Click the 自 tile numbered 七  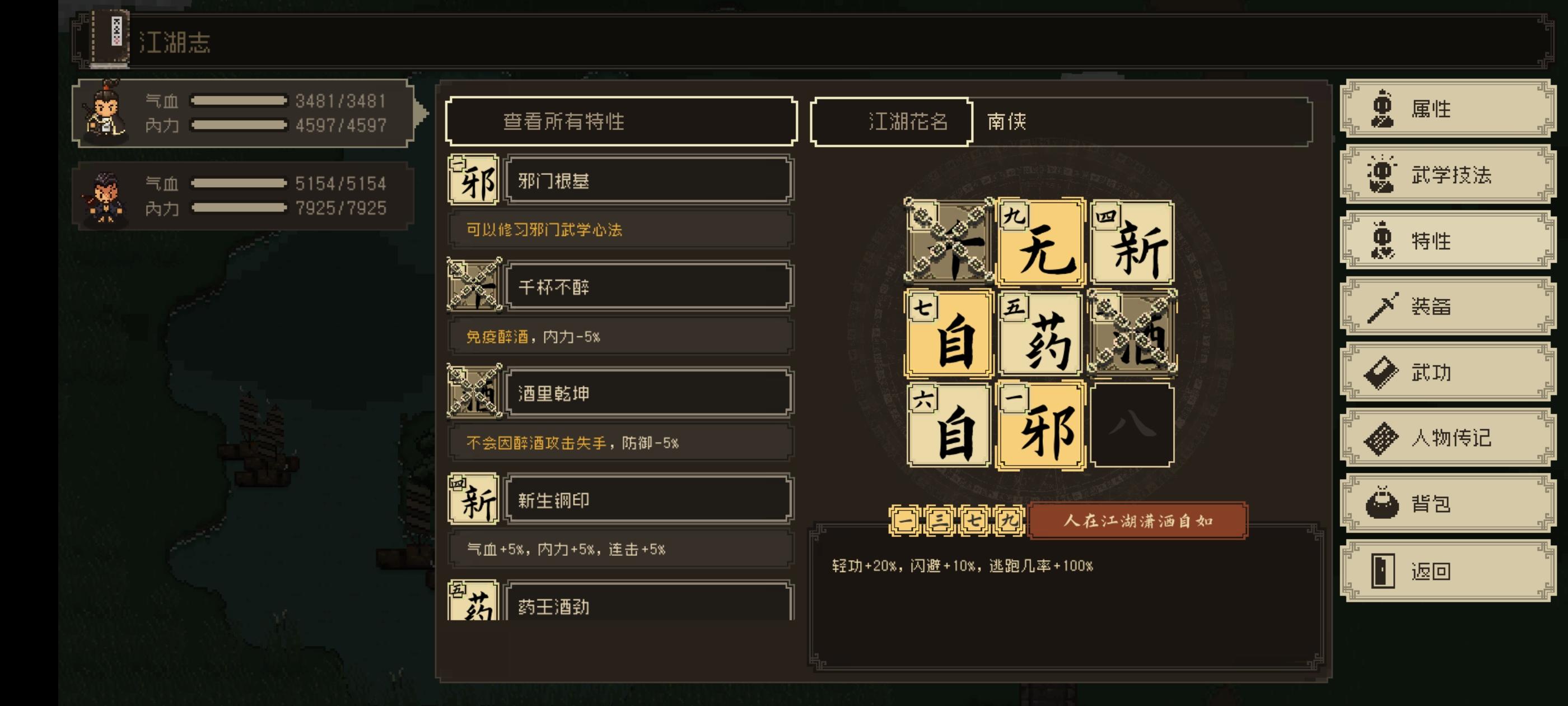tap(949, 334)
